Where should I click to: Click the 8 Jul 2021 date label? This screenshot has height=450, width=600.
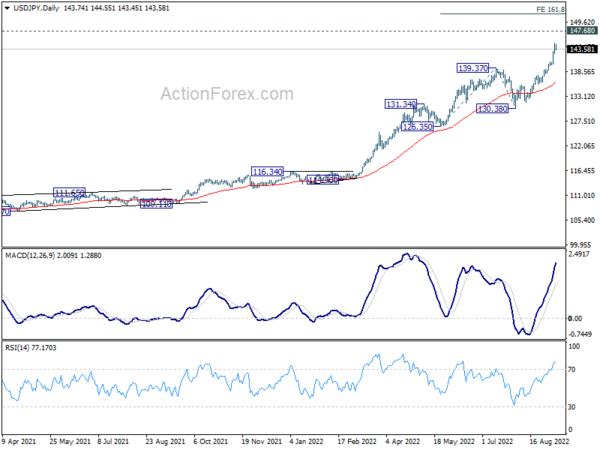point(113,441)
